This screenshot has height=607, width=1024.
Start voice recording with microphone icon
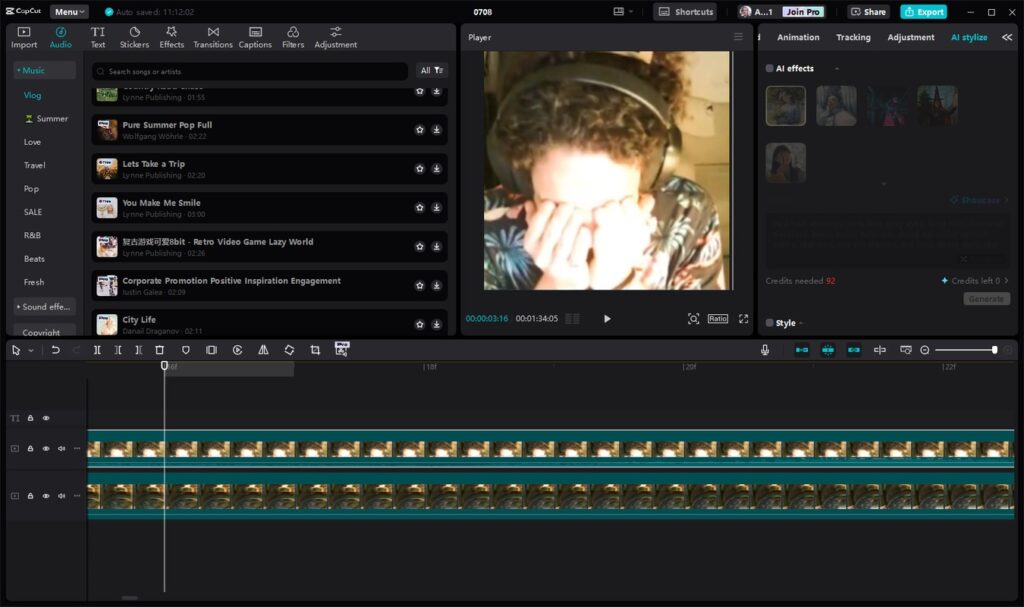765,350
